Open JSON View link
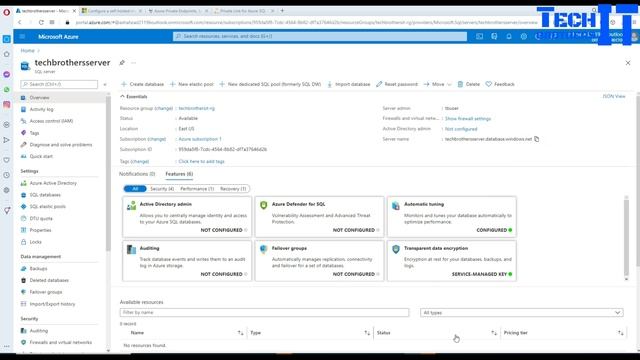This screenshot has height=360, width=640. 614,96
